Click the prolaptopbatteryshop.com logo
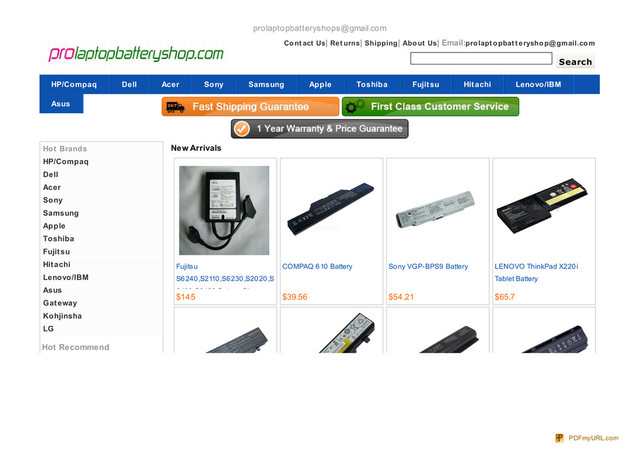Viewport: 640px width, 453px height. [136, 53]
